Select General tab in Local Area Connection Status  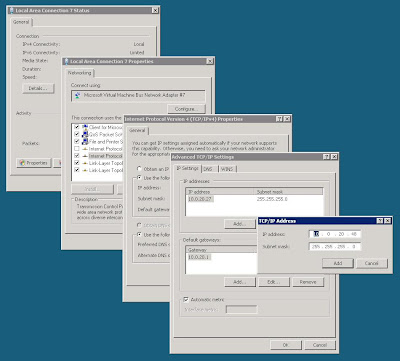pos(21,22)
